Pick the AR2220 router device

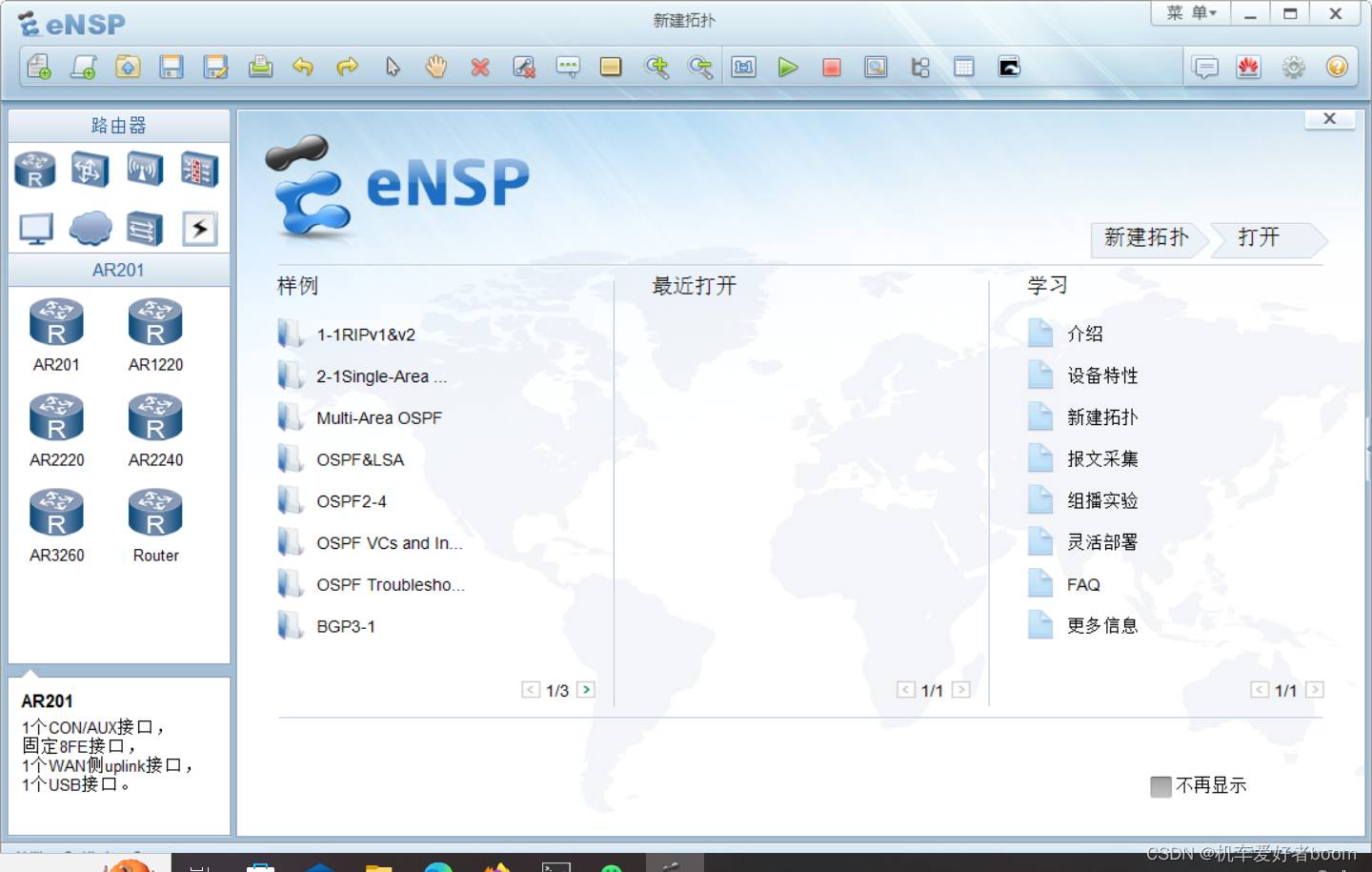point(56,430)
